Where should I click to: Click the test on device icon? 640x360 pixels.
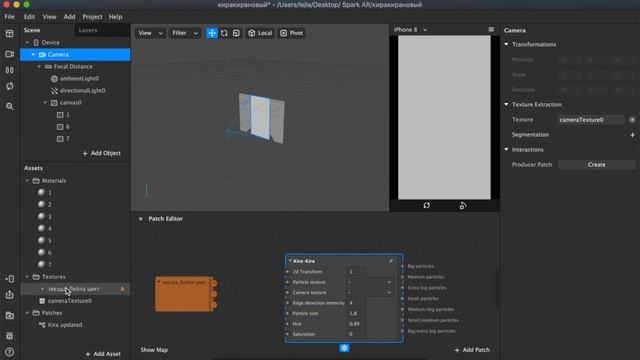pyautogui.click(x=9, y=279)
